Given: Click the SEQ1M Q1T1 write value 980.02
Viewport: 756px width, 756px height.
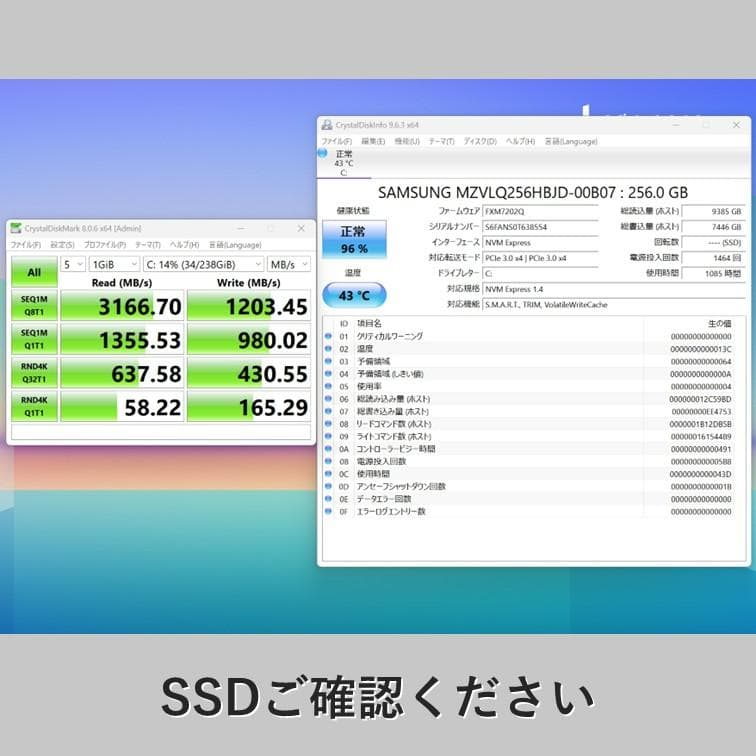Looking at the screenshot, I should coord(249,339).
